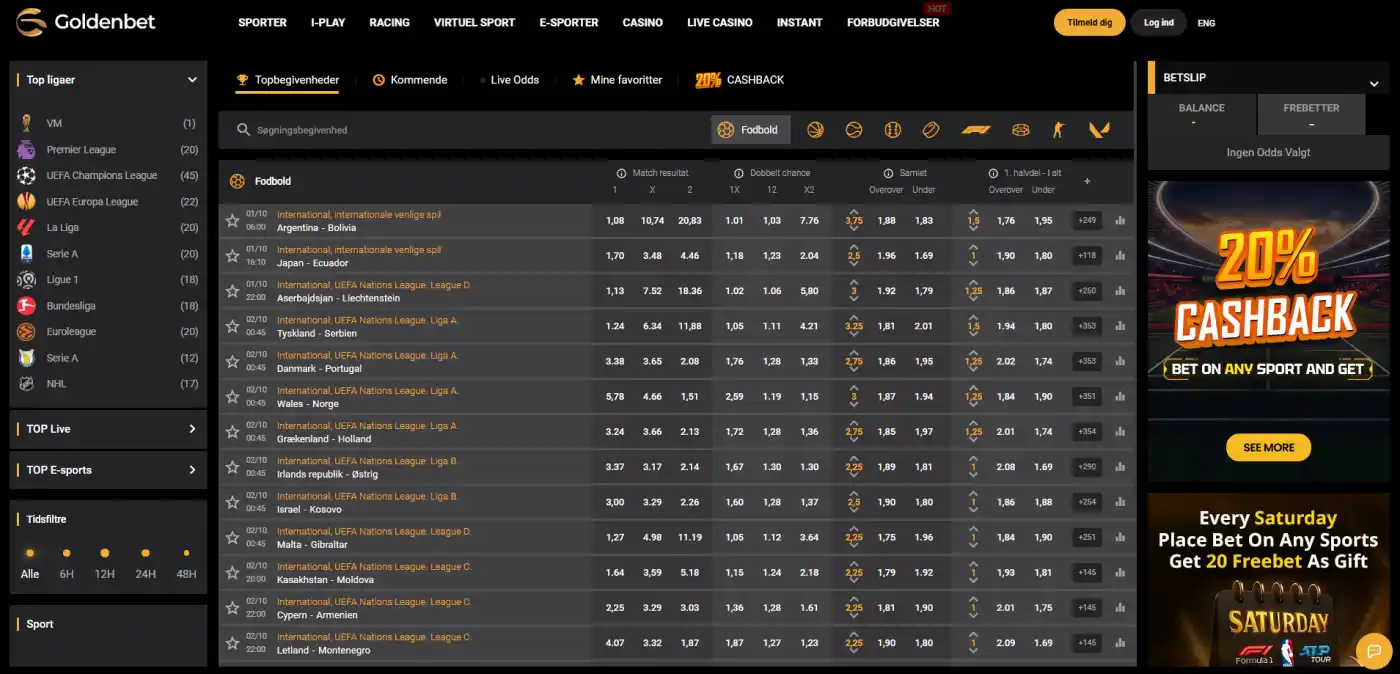The image size is (1400, 674).
Task: Favorite the Letland - Montenegro match
Action: coord(232,643)
